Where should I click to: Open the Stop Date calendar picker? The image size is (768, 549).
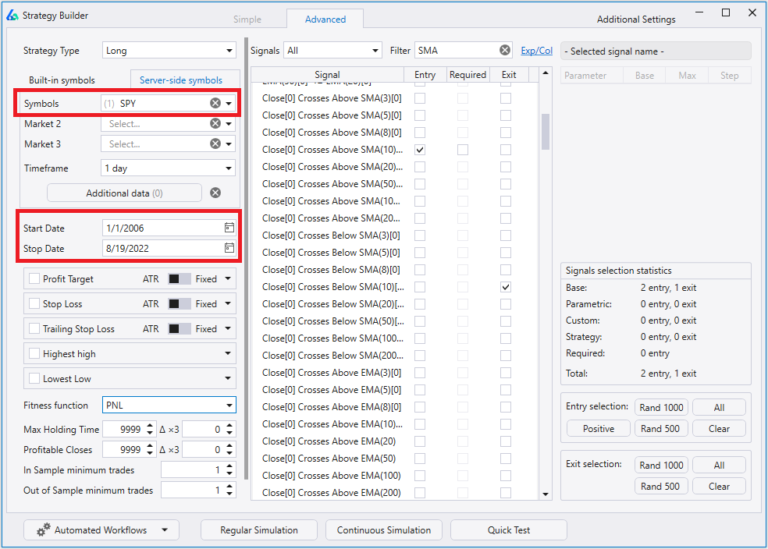click(x=229, y=248)
